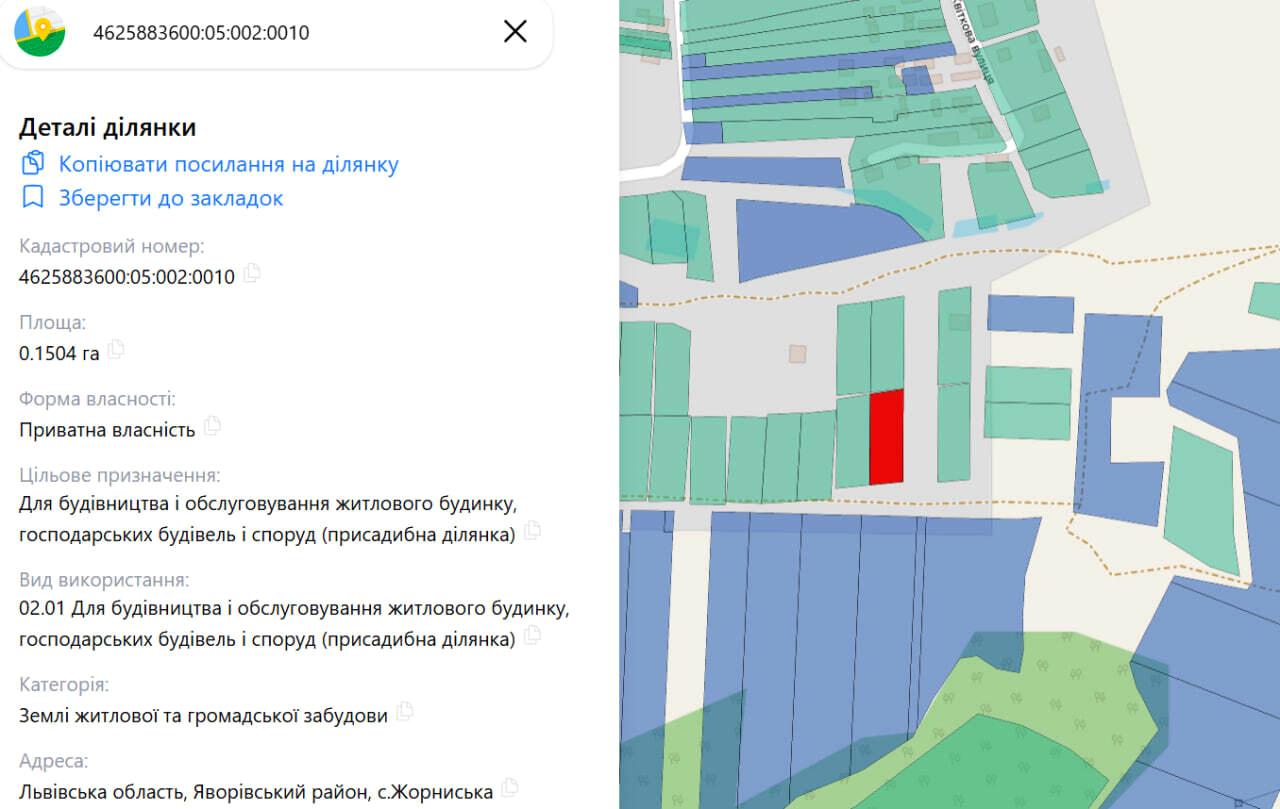Viewport: 1280px width, 809px height.
Task: Copy Приватна власність with its copy icon
Action: click(212, 426)
